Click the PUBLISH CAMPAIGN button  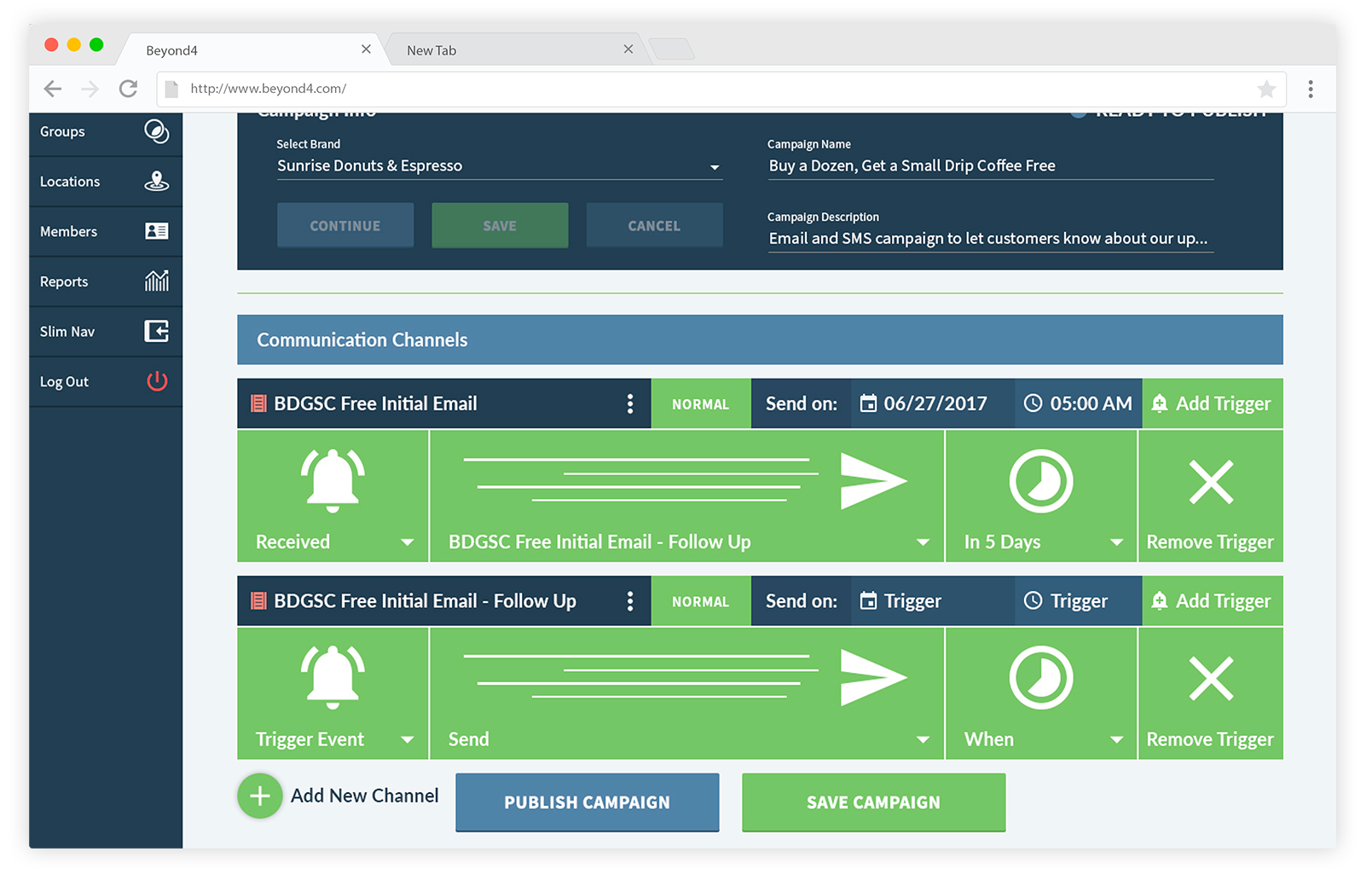click(x=587, y=803)
